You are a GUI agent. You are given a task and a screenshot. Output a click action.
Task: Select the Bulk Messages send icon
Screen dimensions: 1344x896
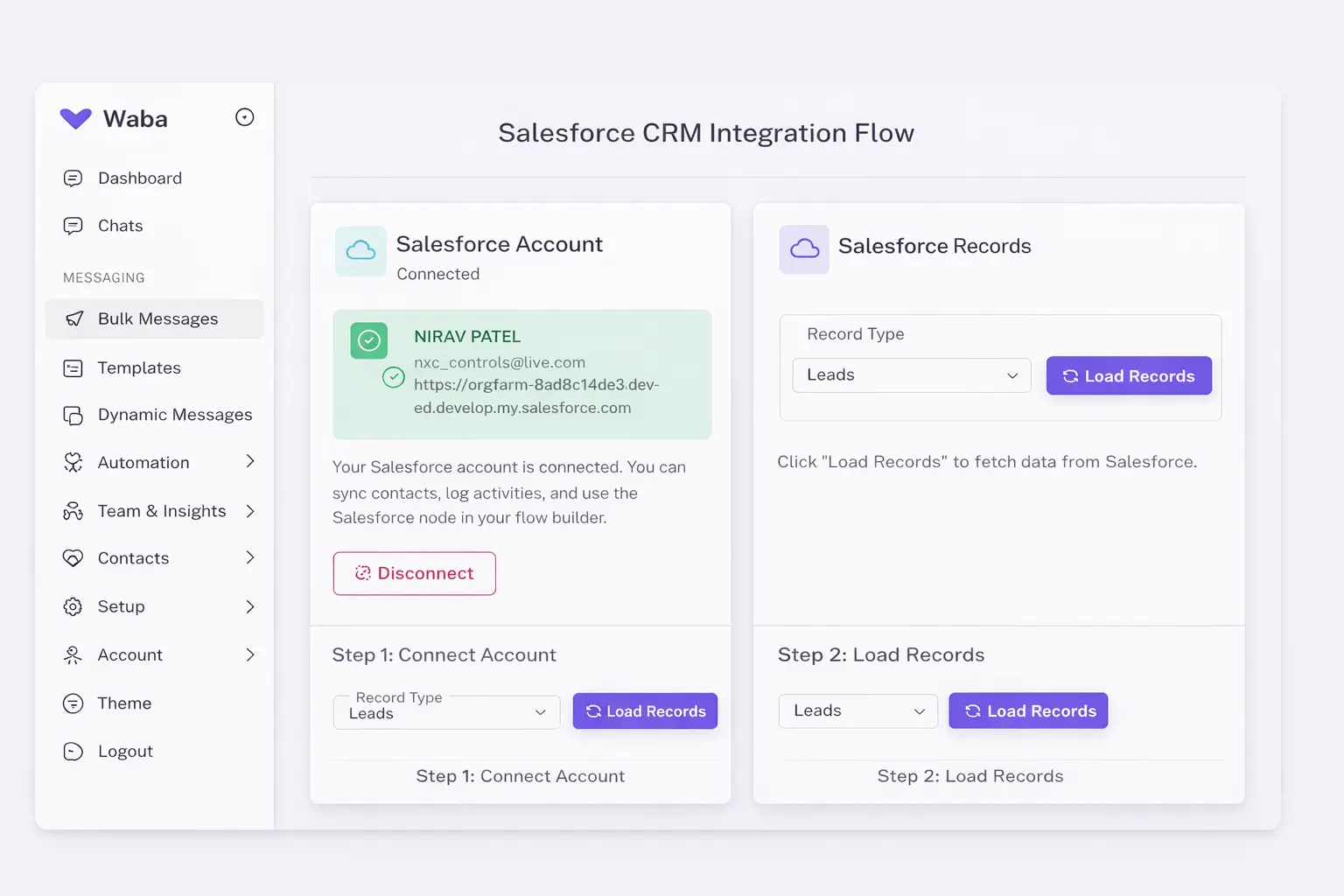point(73,318)
